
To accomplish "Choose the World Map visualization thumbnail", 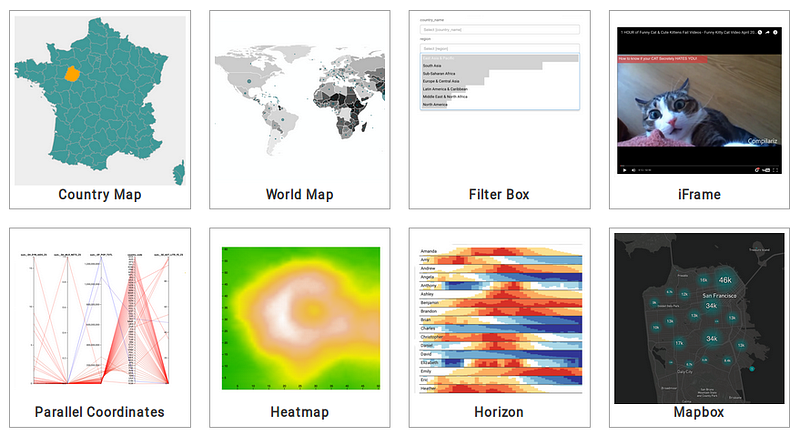I will [299, 100].
